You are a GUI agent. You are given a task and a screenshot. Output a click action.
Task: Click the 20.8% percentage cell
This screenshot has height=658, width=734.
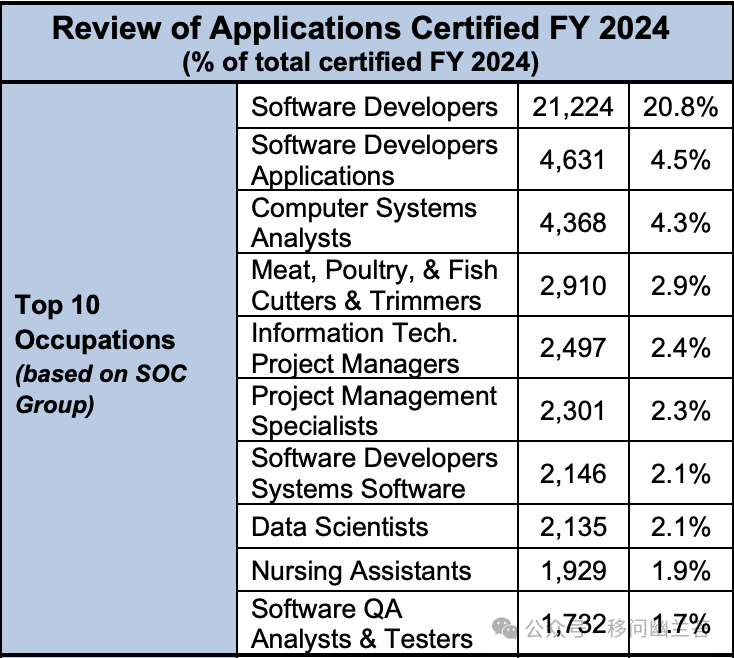click(680, 107)
